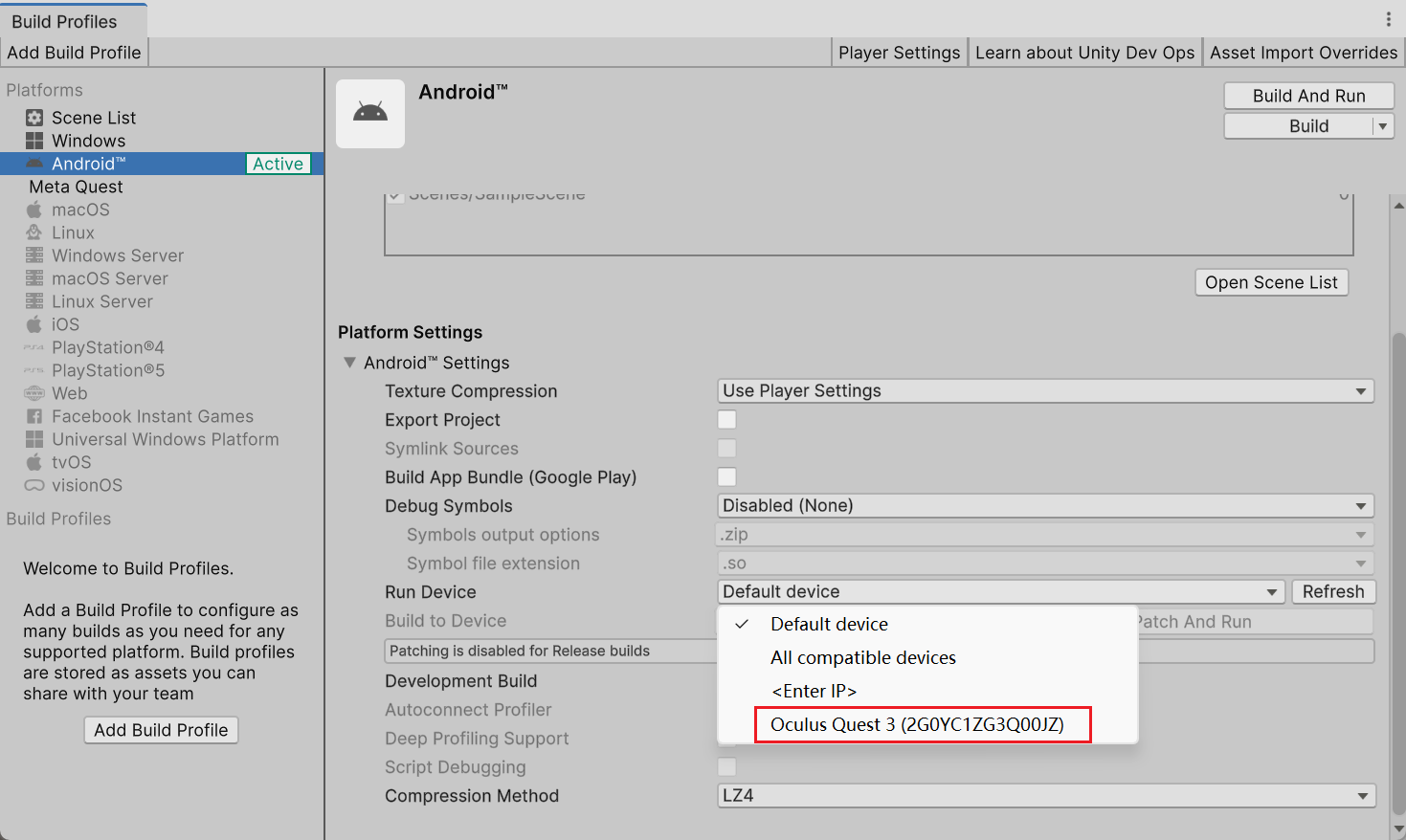Toggle the Script Debugging checkbox

(727, 767)
